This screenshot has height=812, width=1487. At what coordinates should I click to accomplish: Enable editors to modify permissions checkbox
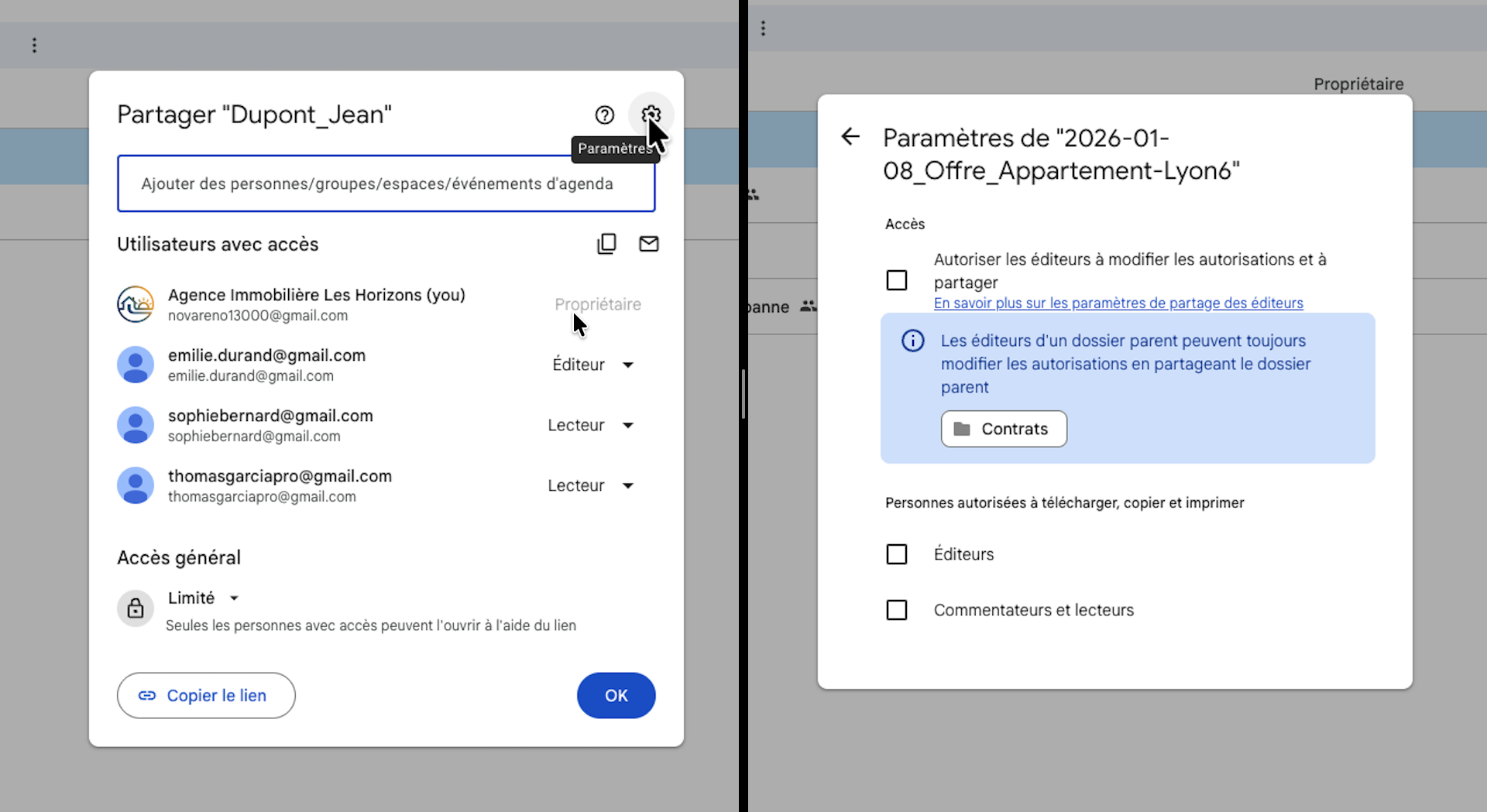(x=896, y=280)
